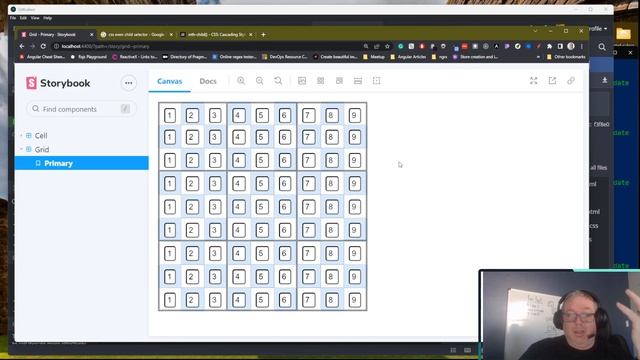Close the nth-child CSS Cascading browser tab

[251, 35]
